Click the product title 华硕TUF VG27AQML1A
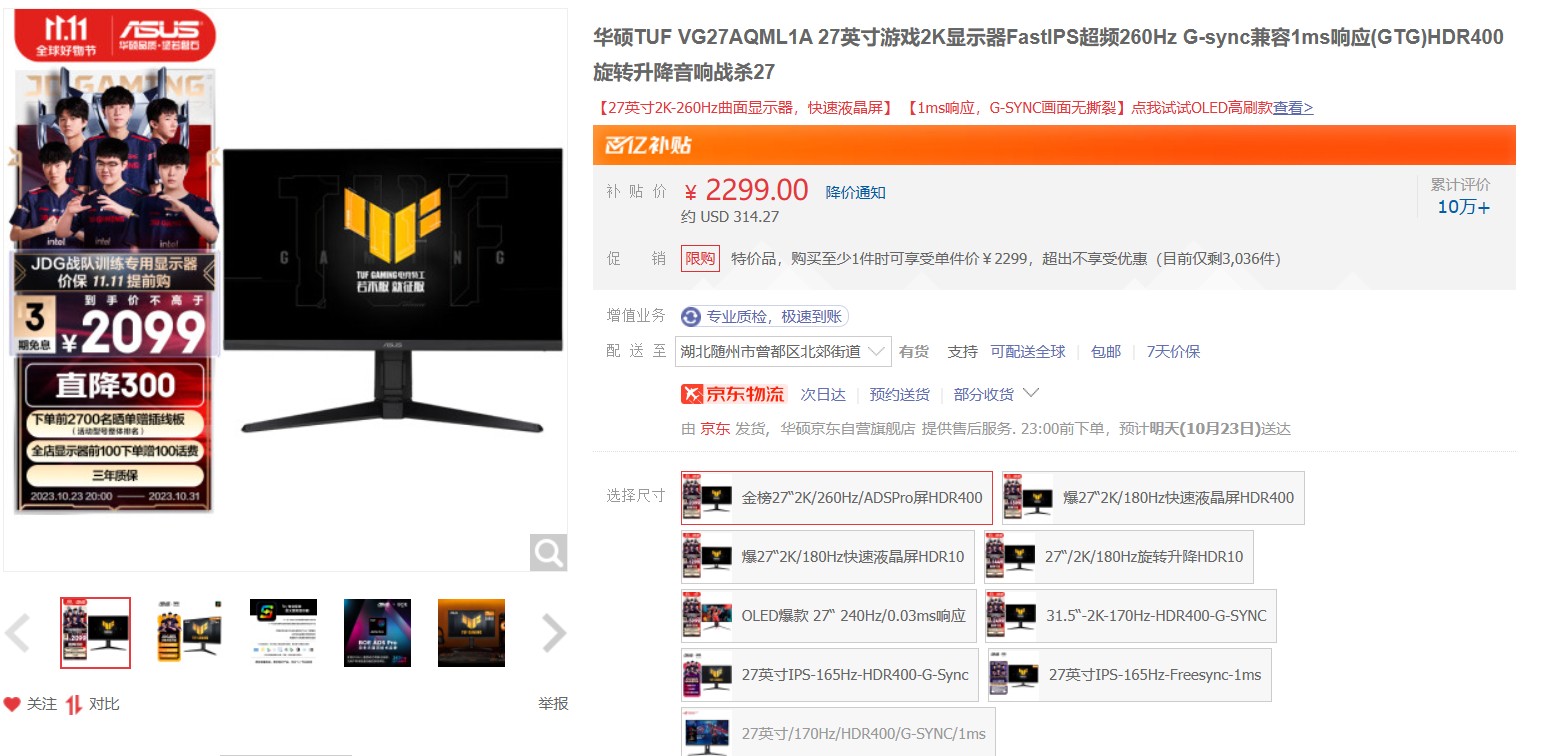The height and width of the screenshot is (756, 1552). tap(1048, 55)
